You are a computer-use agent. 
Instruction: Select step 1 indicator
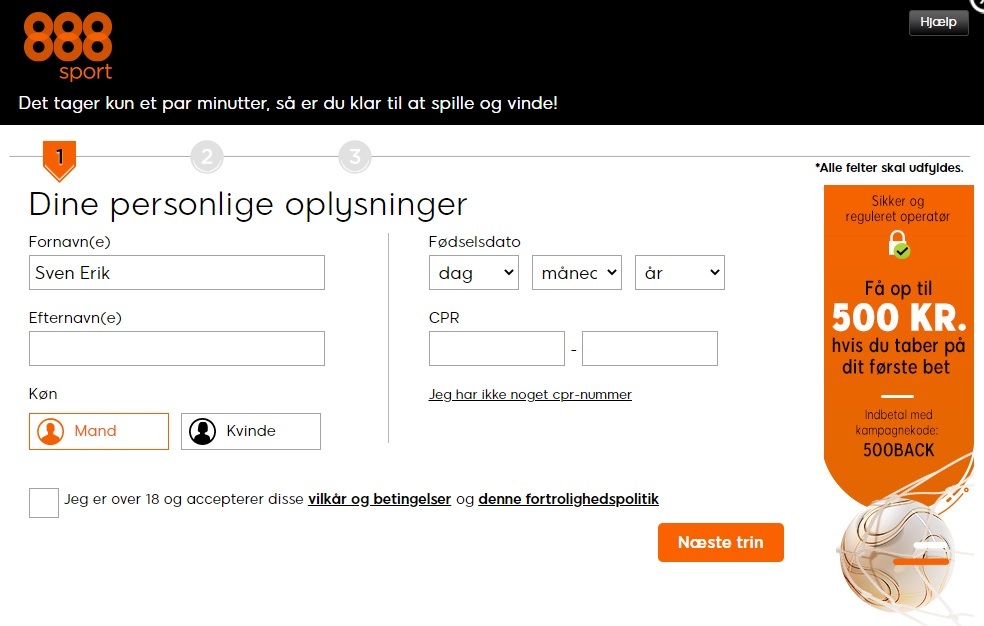(58, 155)
